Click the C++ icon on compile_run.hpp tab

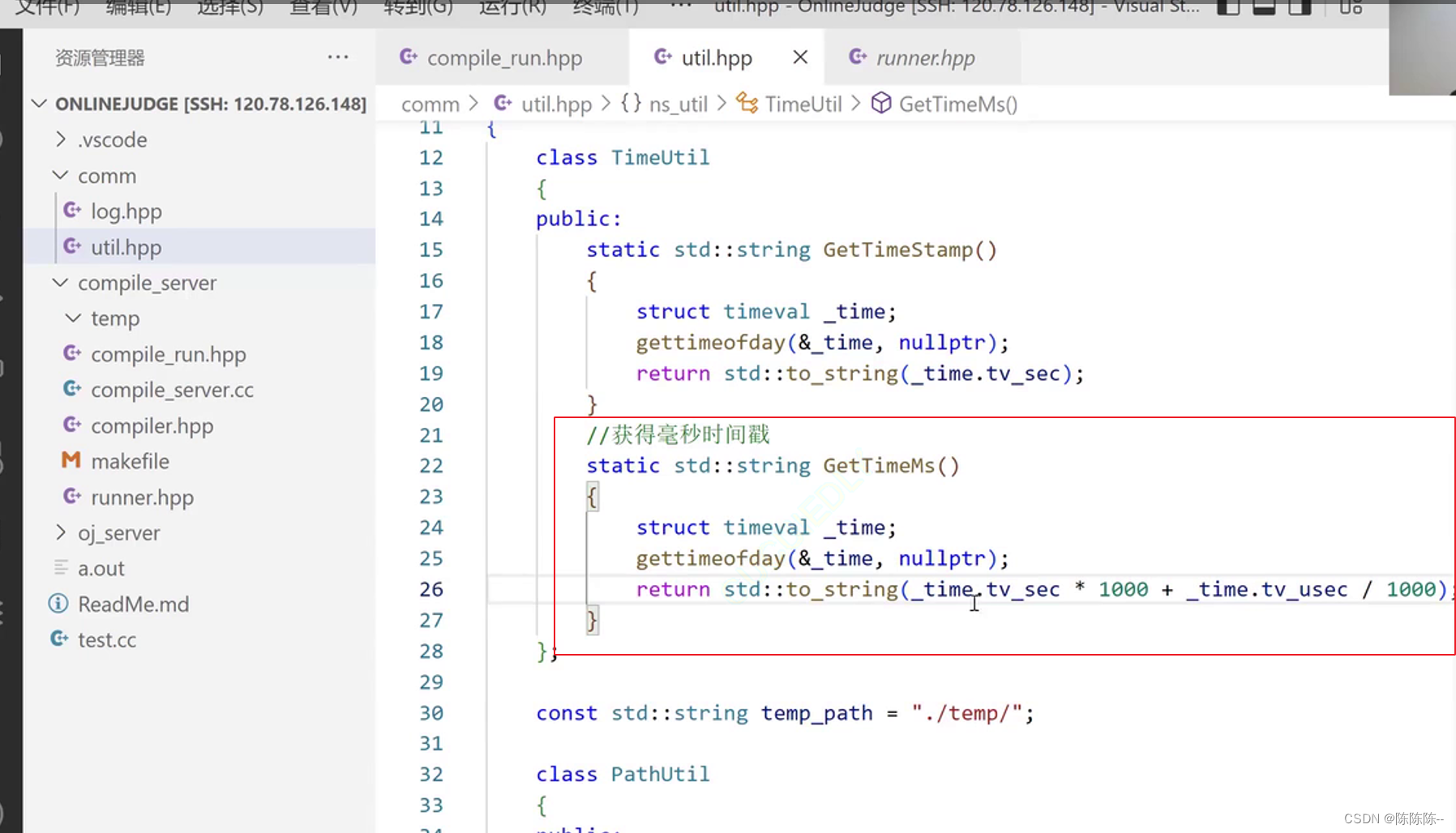[x=409, y=57]
